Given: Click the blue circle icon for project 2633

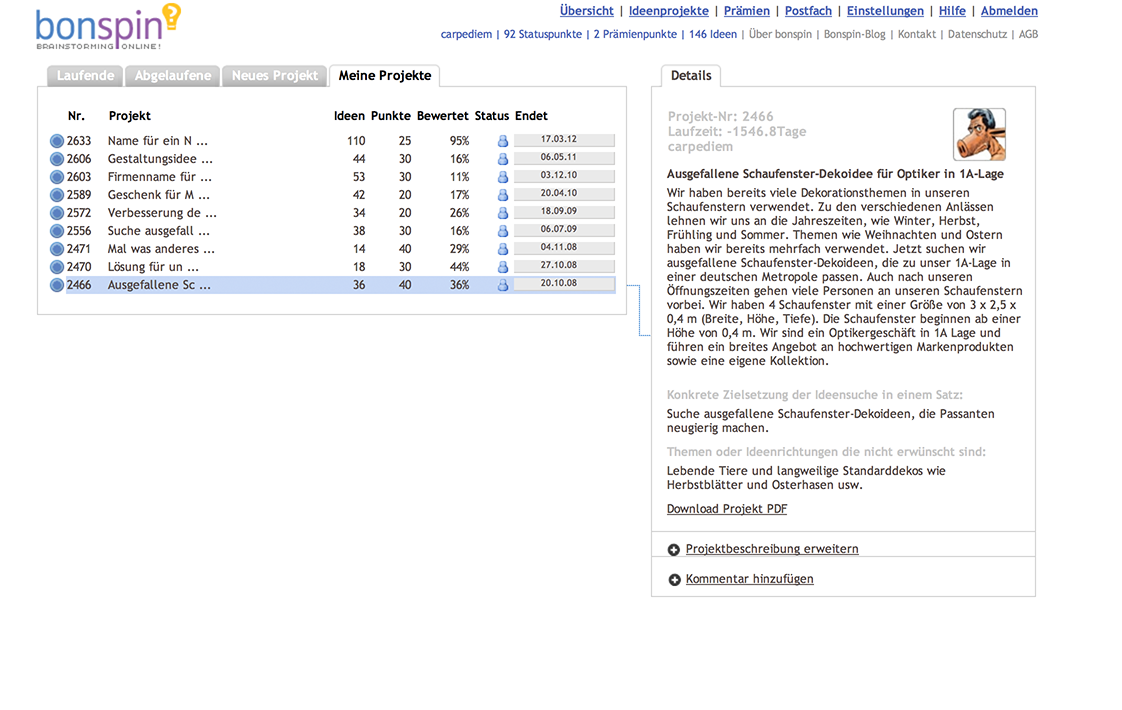Looking at the screenshot, I should [x=57, y=141].
